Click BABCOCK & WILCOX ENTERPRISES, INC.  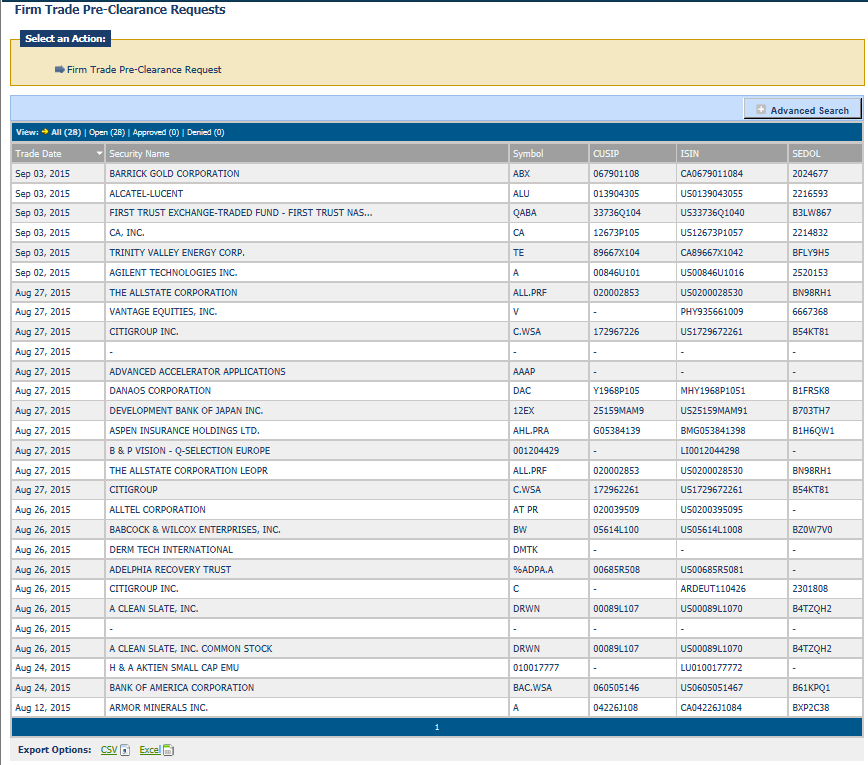tap(195, 530)
